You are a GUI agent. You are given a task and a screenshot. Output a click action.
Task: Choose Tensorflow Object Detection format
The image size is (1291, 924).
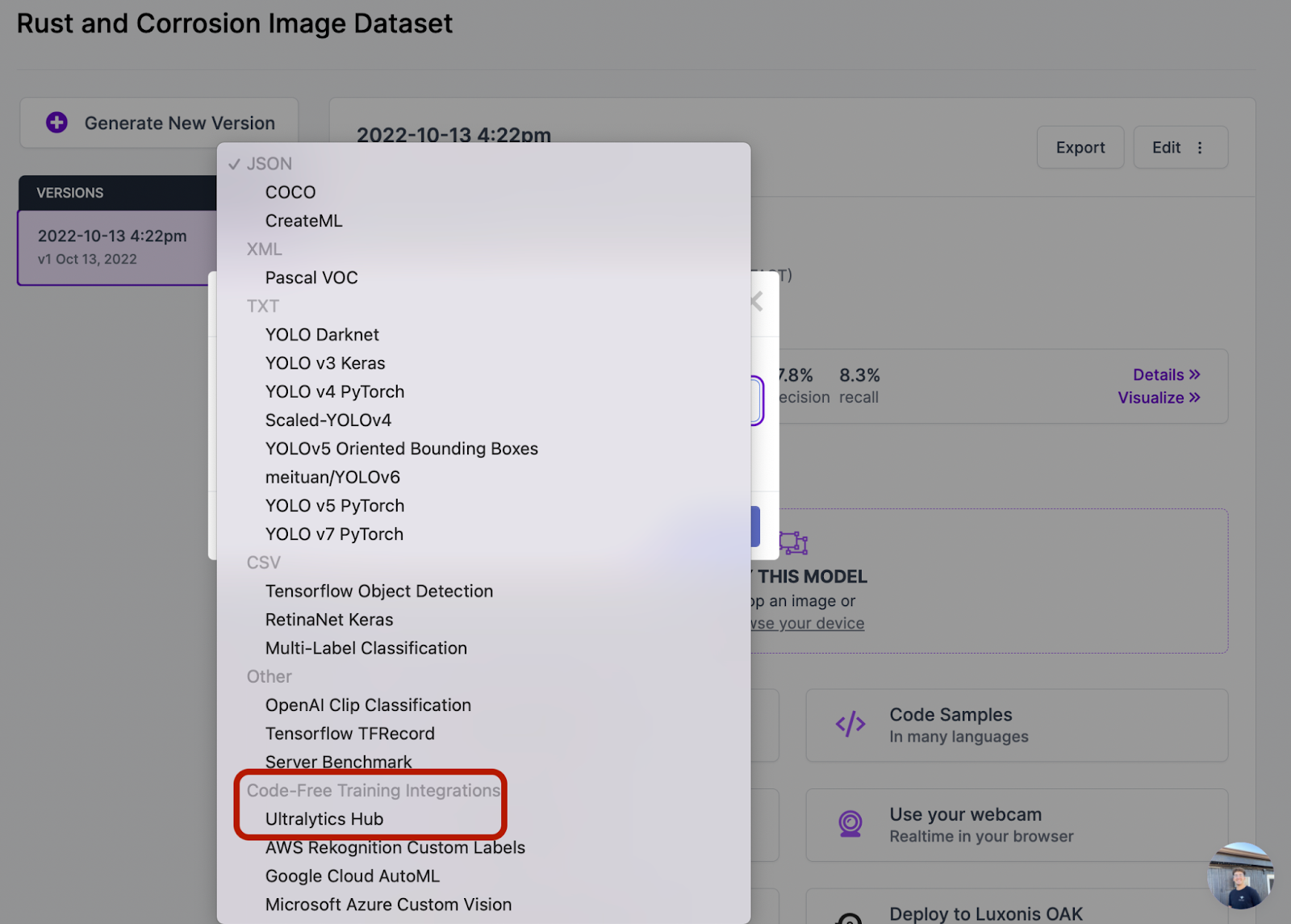[379, 592]
